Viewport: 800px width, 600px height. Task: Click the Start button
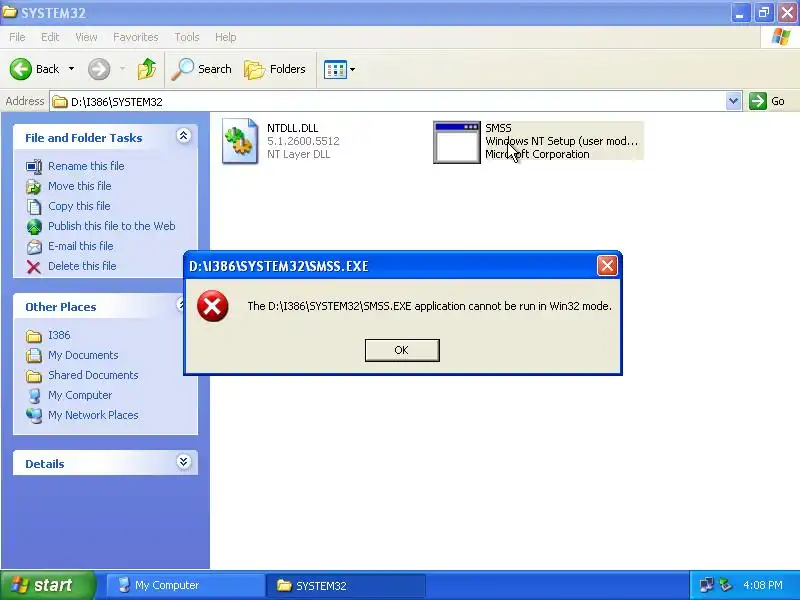tap(47, 585)
